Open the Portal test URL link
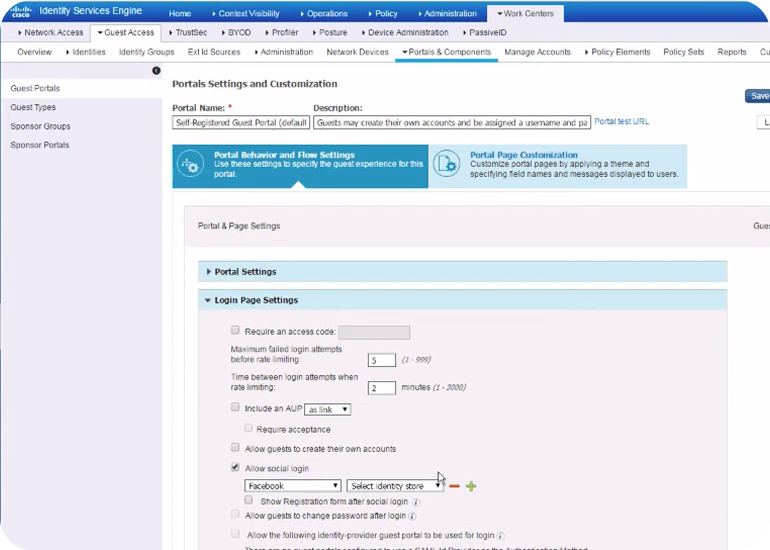This screenshot has width=770, height=550. (x=622, y=121)
